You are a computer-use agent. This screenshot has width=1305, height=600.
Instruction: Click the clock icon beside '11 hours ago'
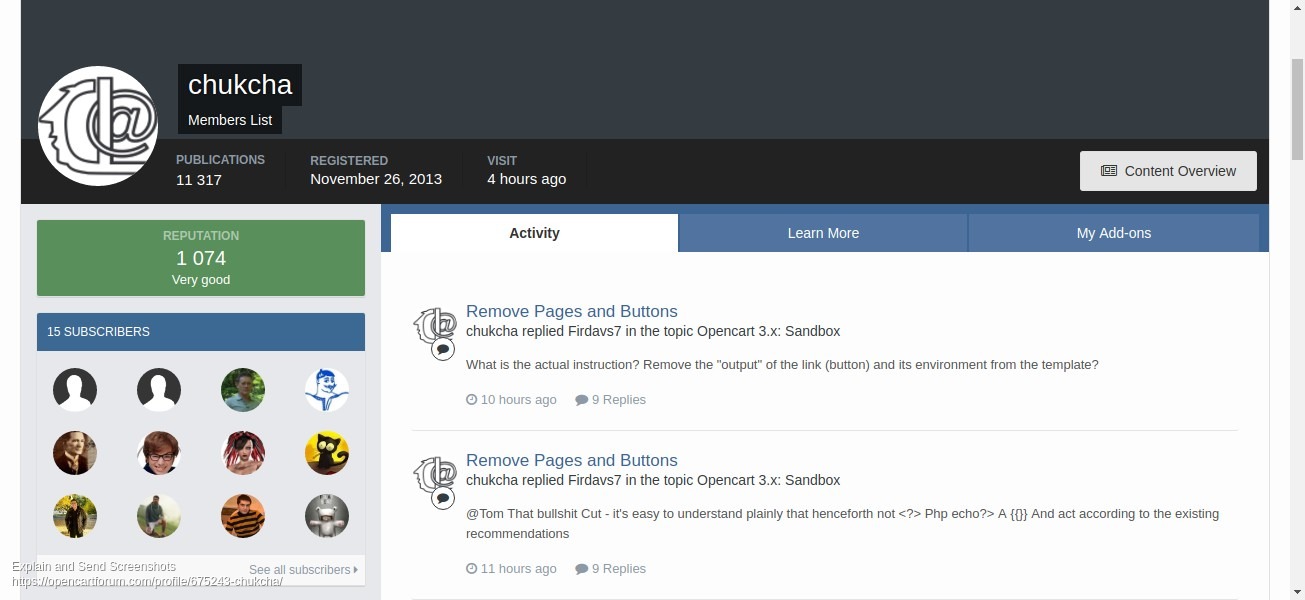(472, 569)
